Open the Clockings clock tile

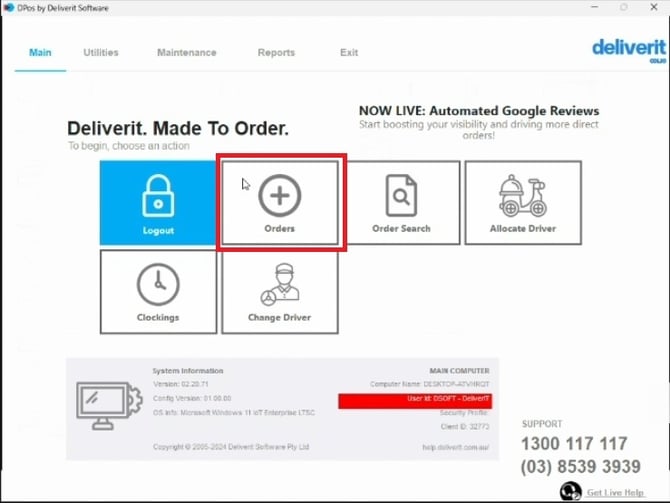pyautogui.click(x=159, y=291)
